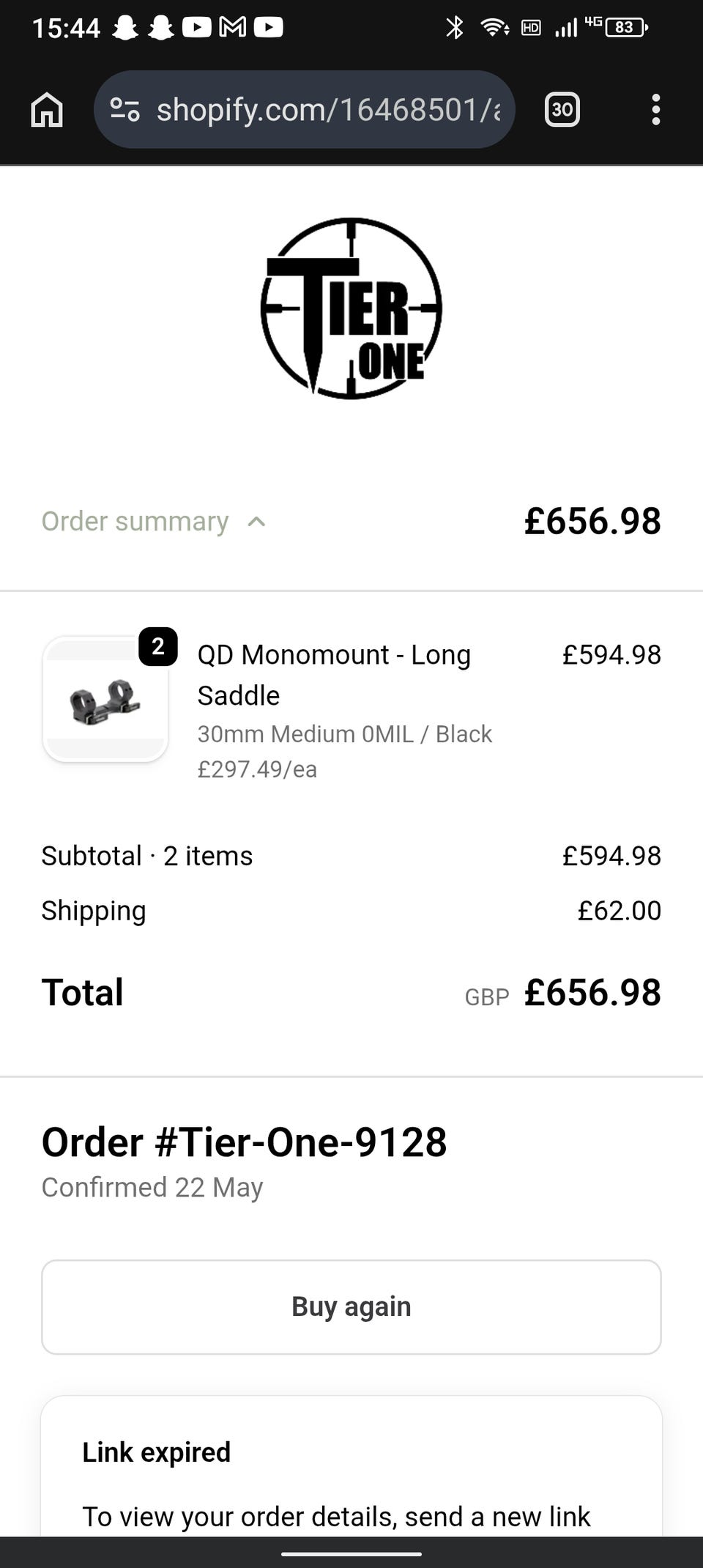Select the QD Monomount - Long Saddle title

coord(334,675)
